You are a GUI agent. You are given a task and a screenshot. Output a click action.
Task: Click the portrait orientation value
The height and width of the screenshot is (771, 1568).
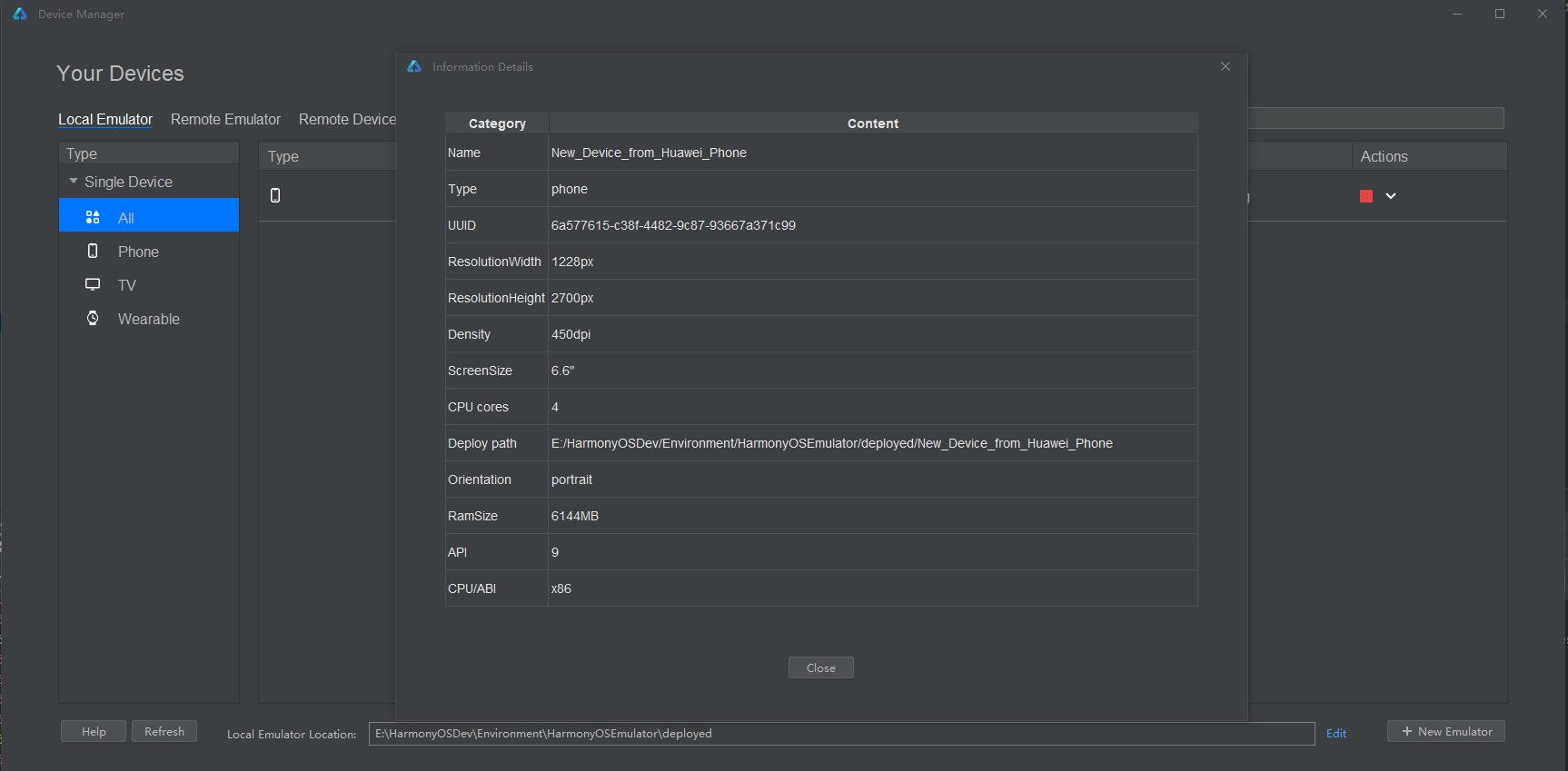(571, 479)
